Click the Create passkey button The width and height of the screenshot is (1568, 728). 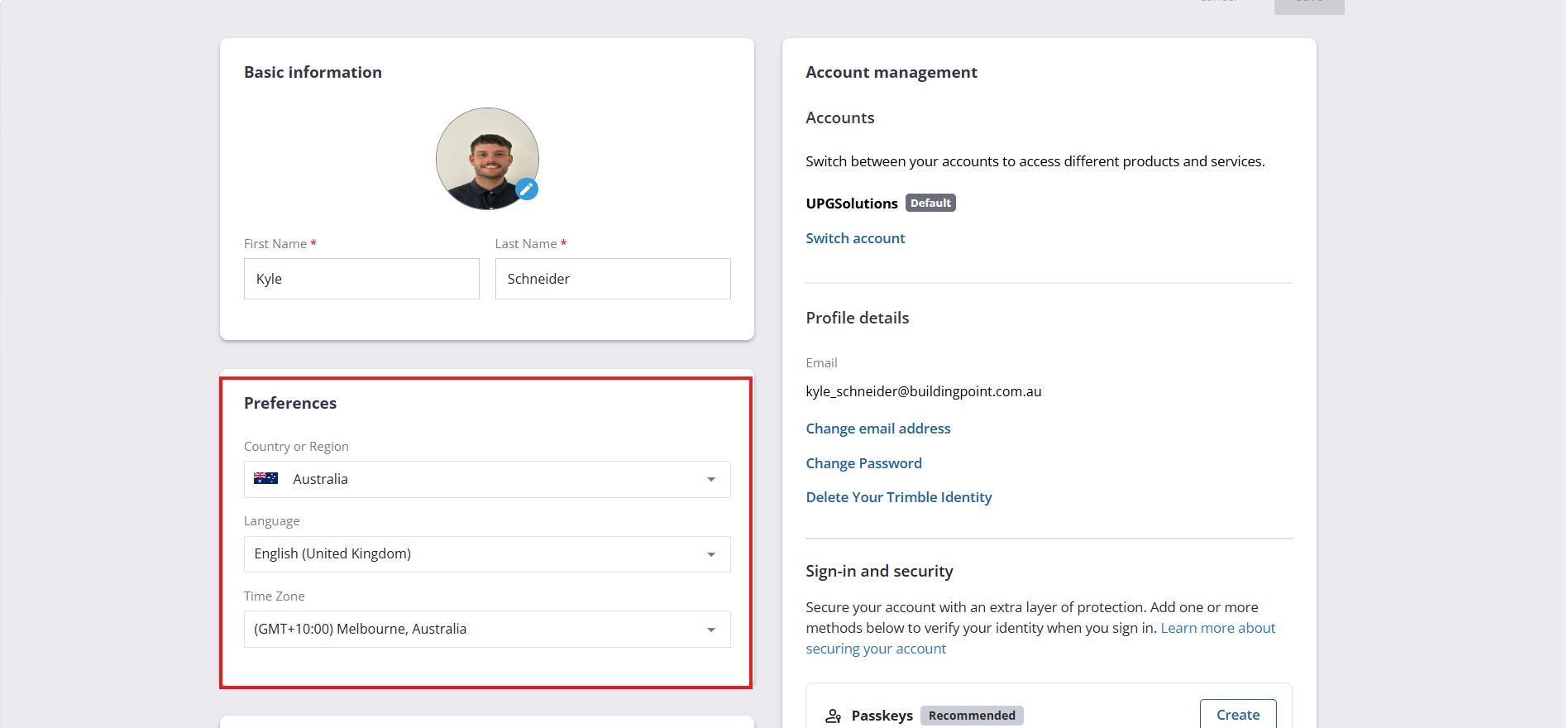coord(1238,715)
